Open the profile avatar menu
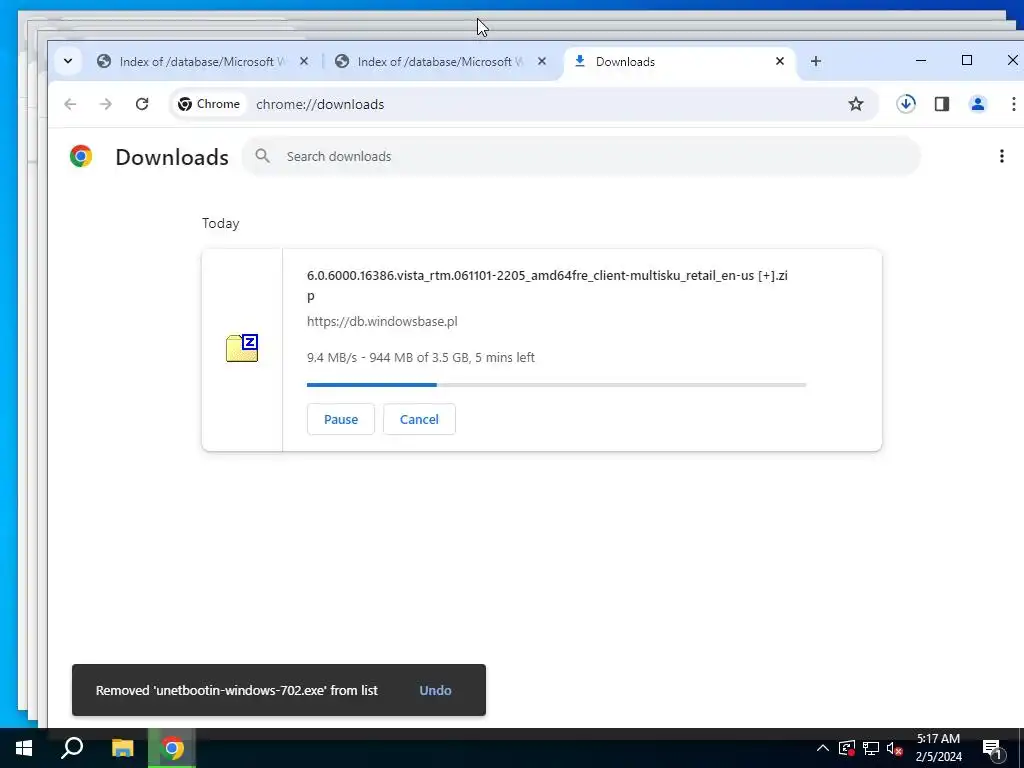 point(978,104)
